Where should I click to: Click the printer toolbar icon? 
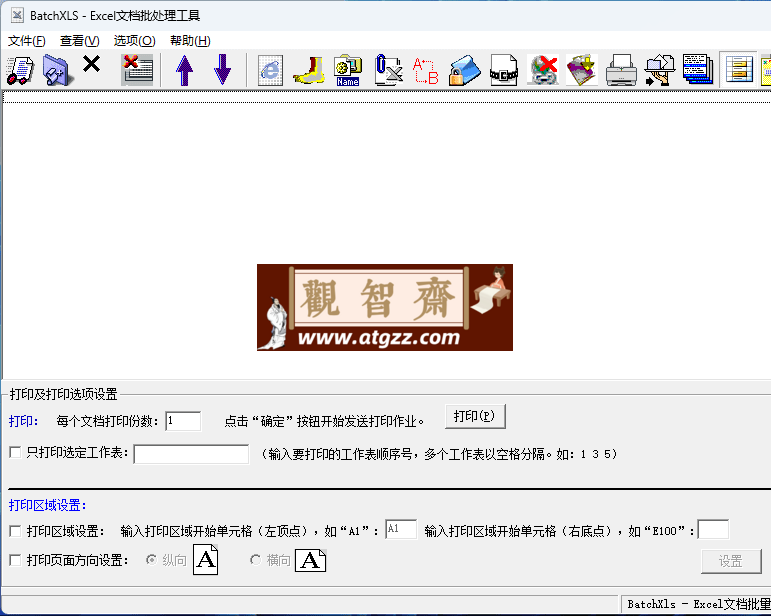[621, 70]
